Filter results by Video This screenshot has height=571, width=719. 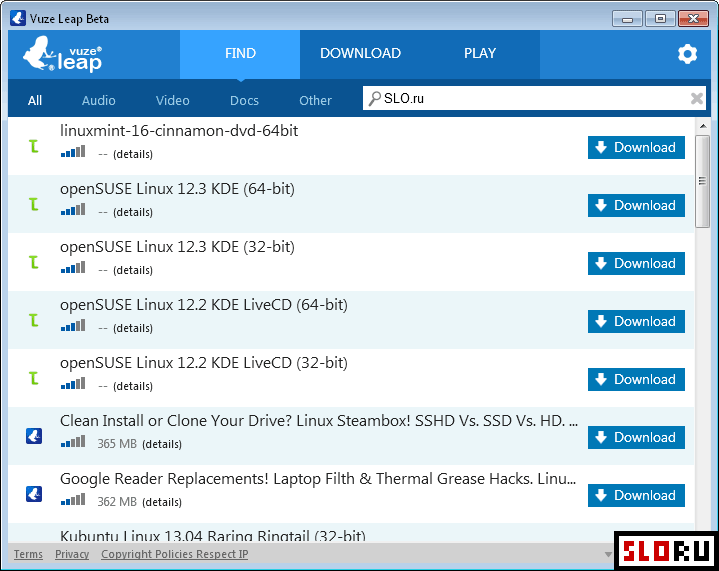pos(172,100)
